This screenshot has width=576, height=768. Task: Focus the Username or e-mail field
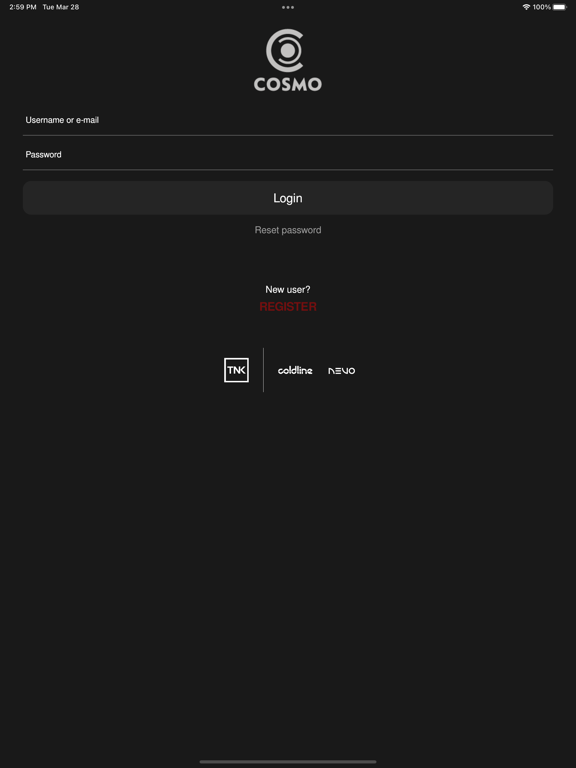(x=288, y=120)
